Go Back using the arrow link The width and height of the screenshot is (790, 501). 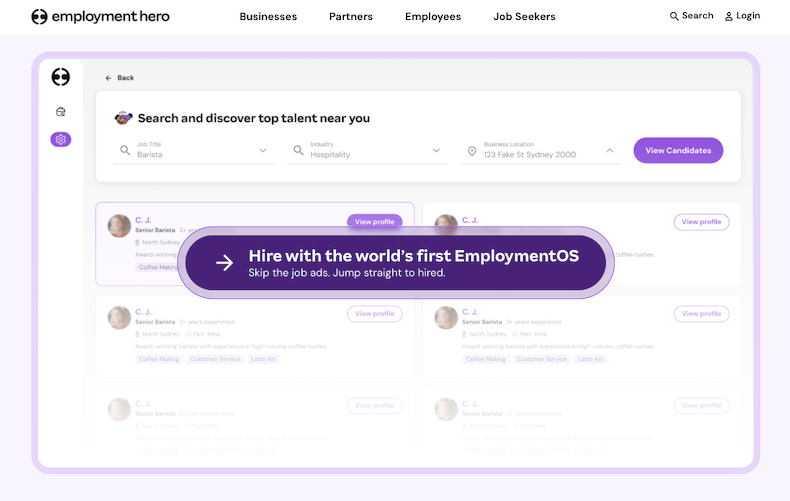[119, 78]
